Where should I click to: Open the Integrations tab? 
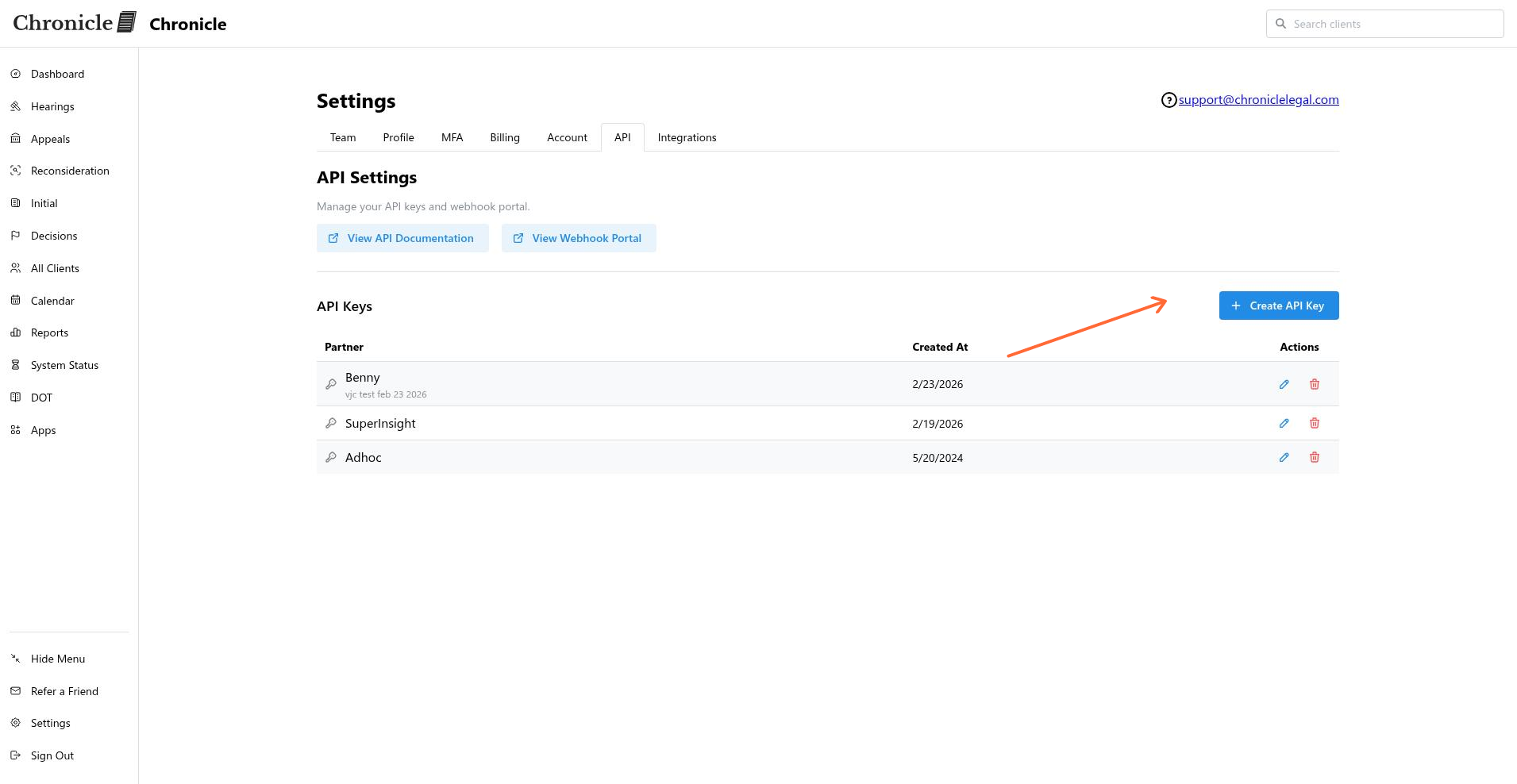[x=687, y=137]
